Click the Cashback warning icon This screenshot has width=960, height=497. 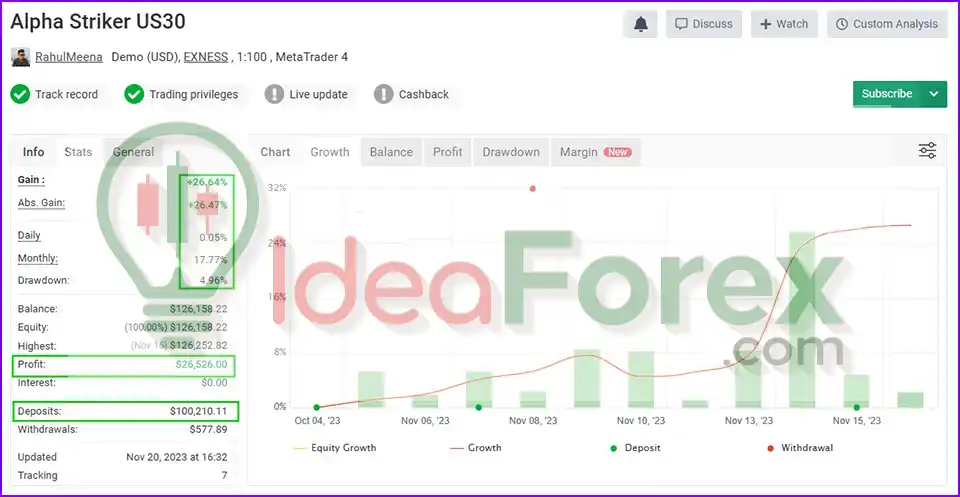(x=383, y=94)
